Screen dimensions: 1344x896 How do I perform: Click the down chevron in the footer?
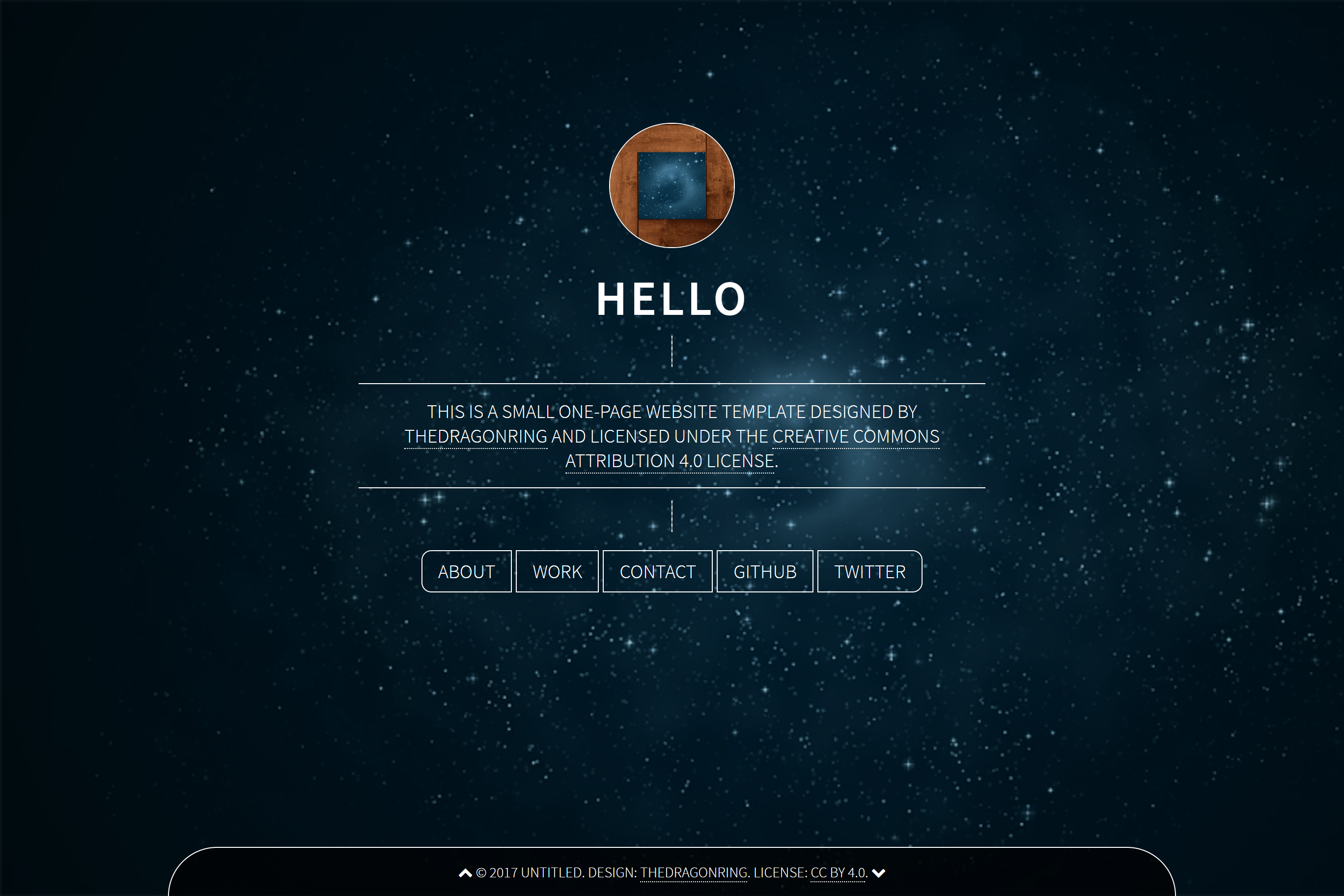point(878,872)
